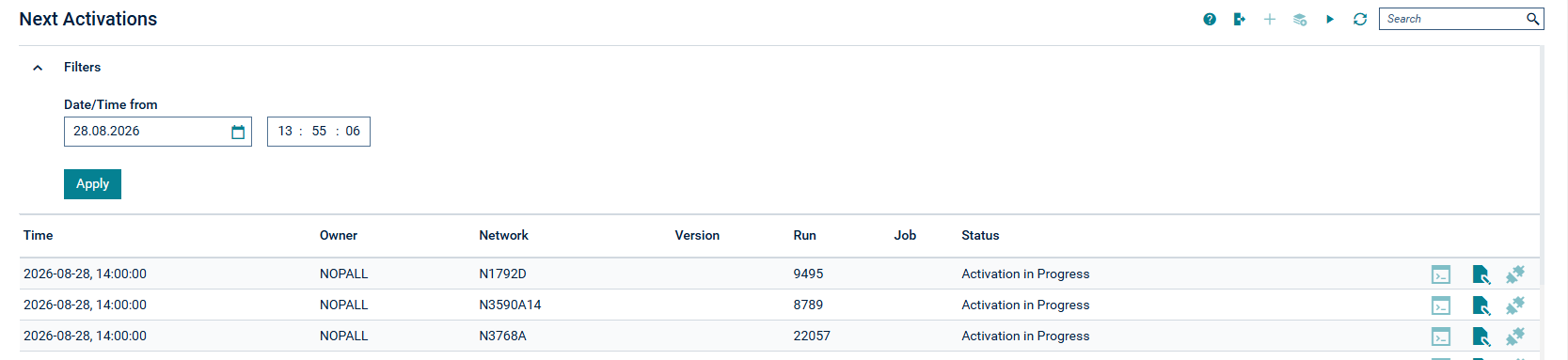This screenshot has width=1568, height=360.
Task: Click the plug connector icon for N3768A
Action: click(1515, 337)
